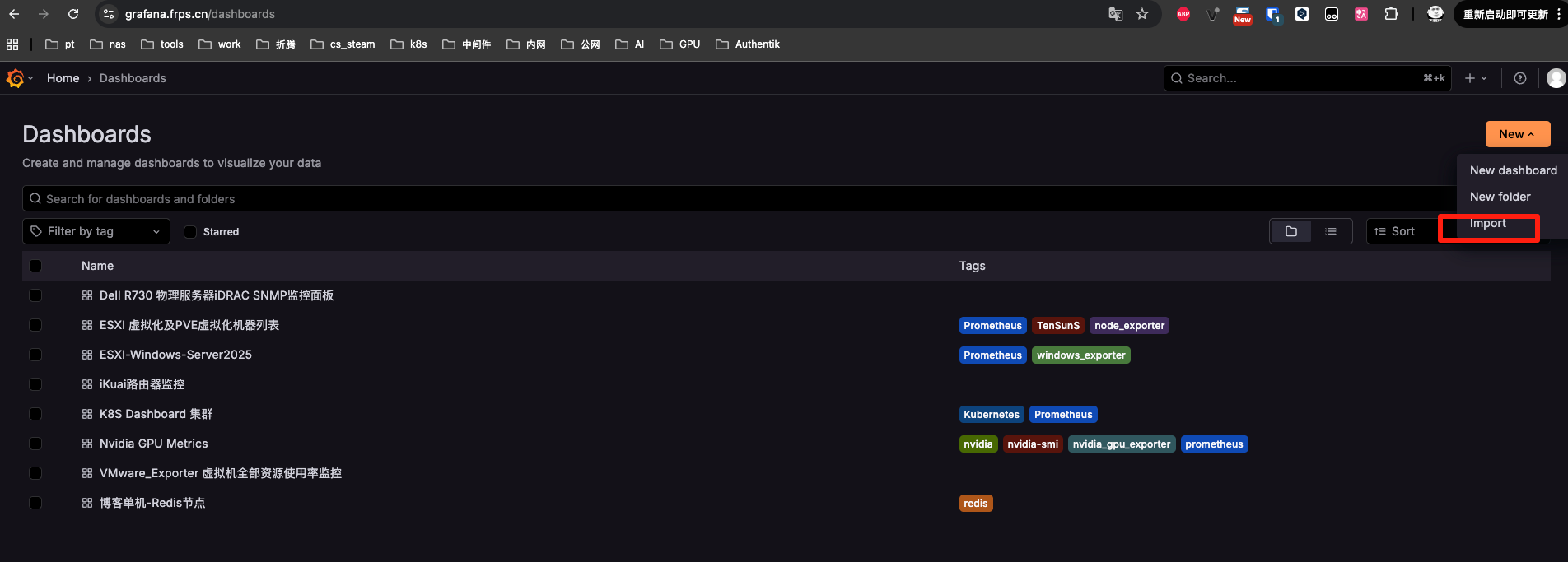
Task: Focus the Search for dashboards and folders field
Action: pos(739,198)
